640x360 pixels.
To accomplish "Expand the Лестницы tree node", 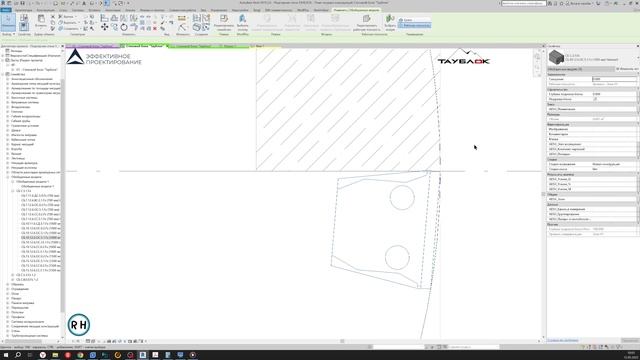I will 8,158.
